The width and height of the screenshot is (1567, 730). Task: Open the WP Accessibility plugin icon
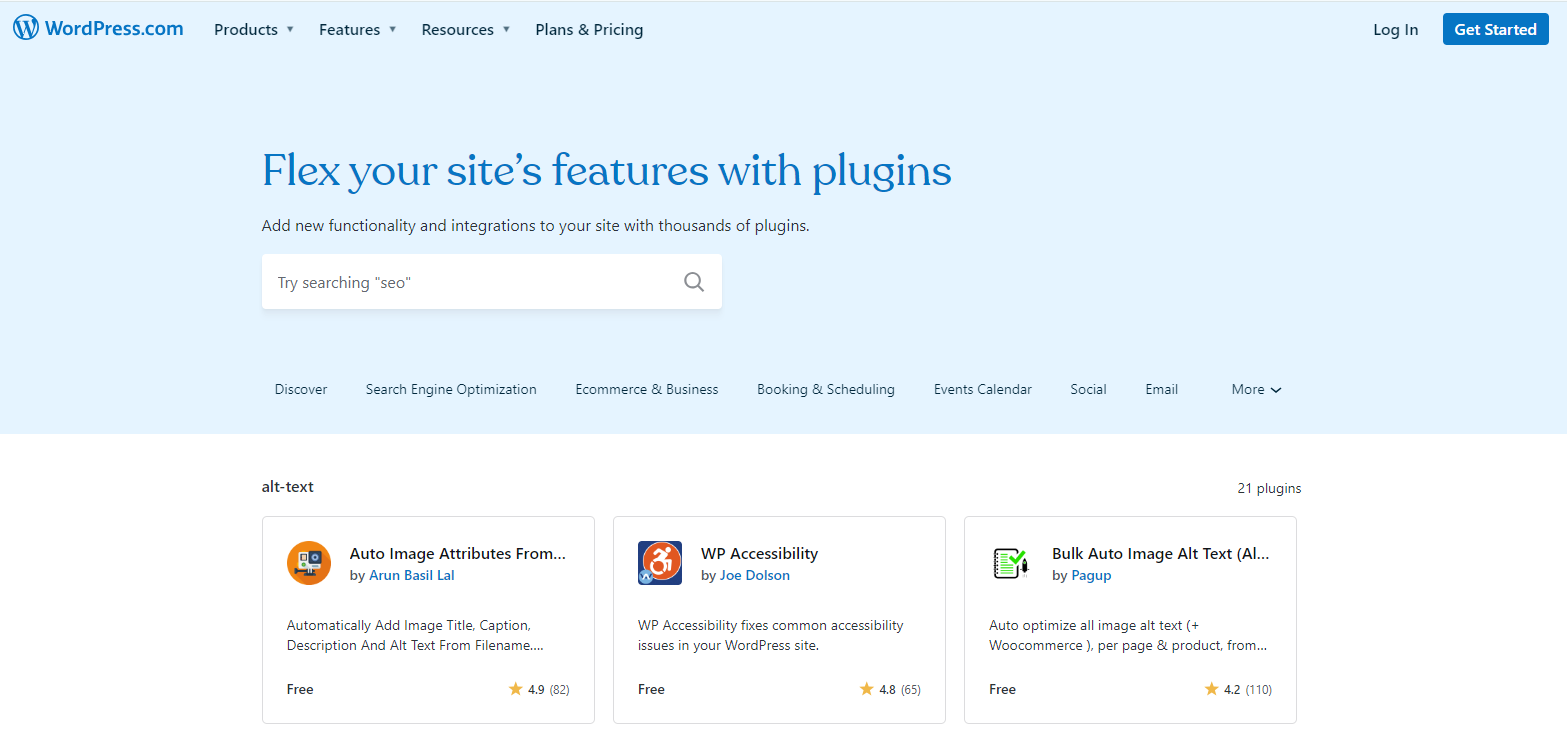[x=660, y=563]
